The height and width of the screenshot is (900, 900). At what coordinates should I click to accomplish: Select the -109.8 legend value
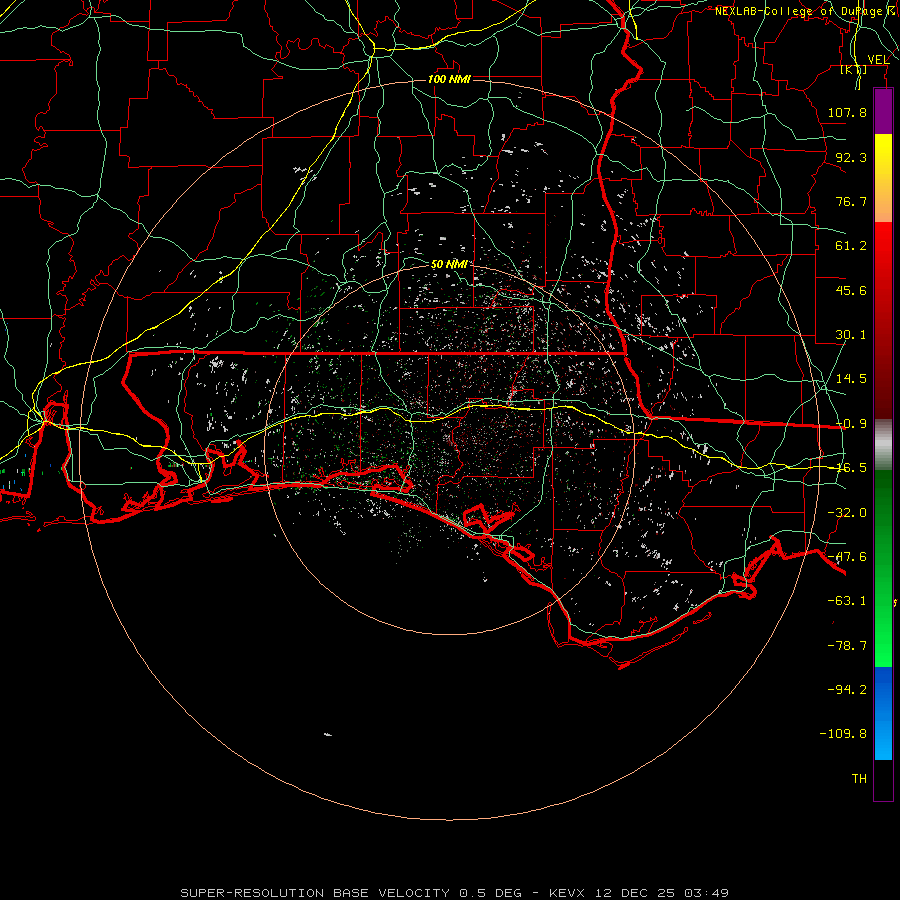click(843, 734)
